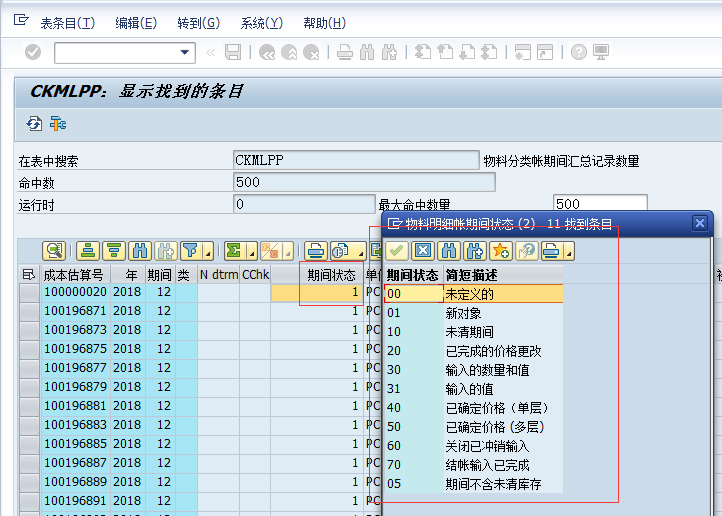Viewport: 722px width, 516px height.
Task: Click cost estimate number 100196879
Action: [76, 387]
